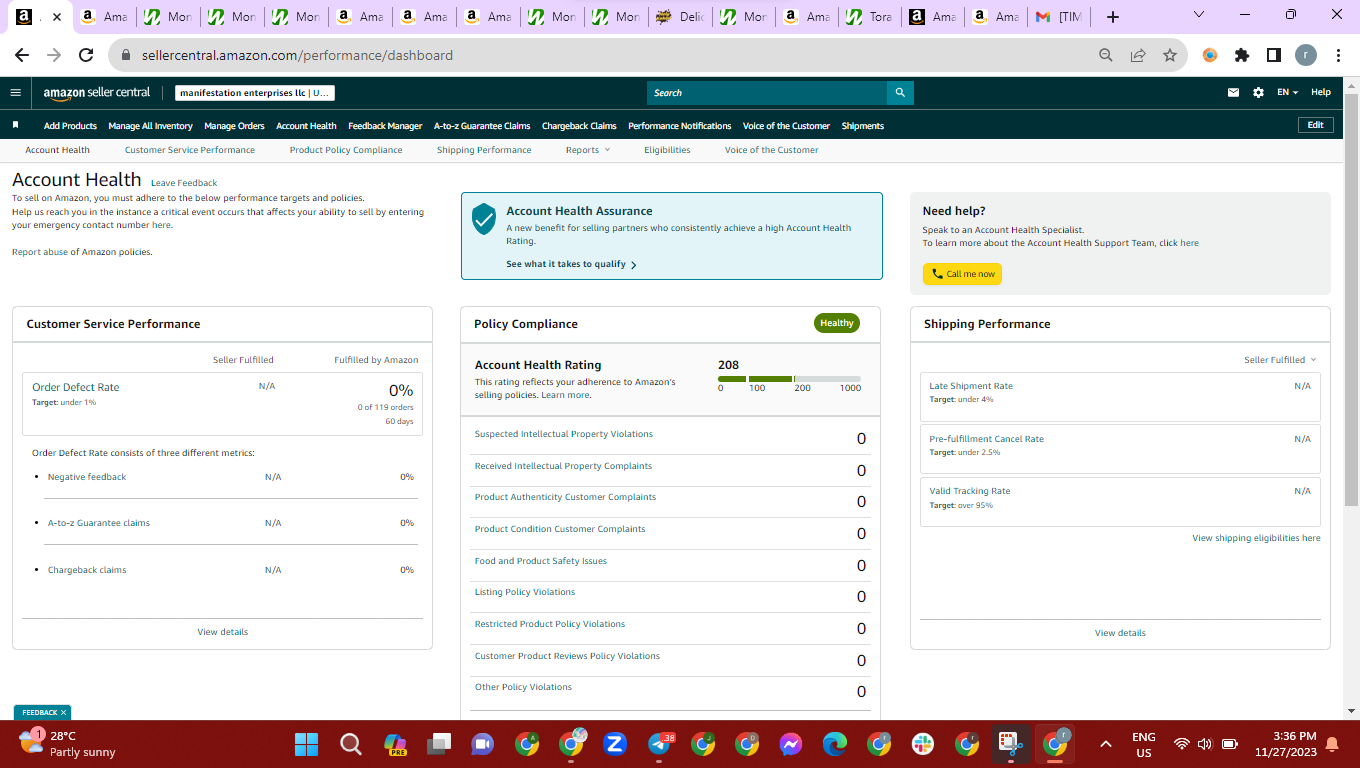Open the messages envelope icon

pos(1233,93)
